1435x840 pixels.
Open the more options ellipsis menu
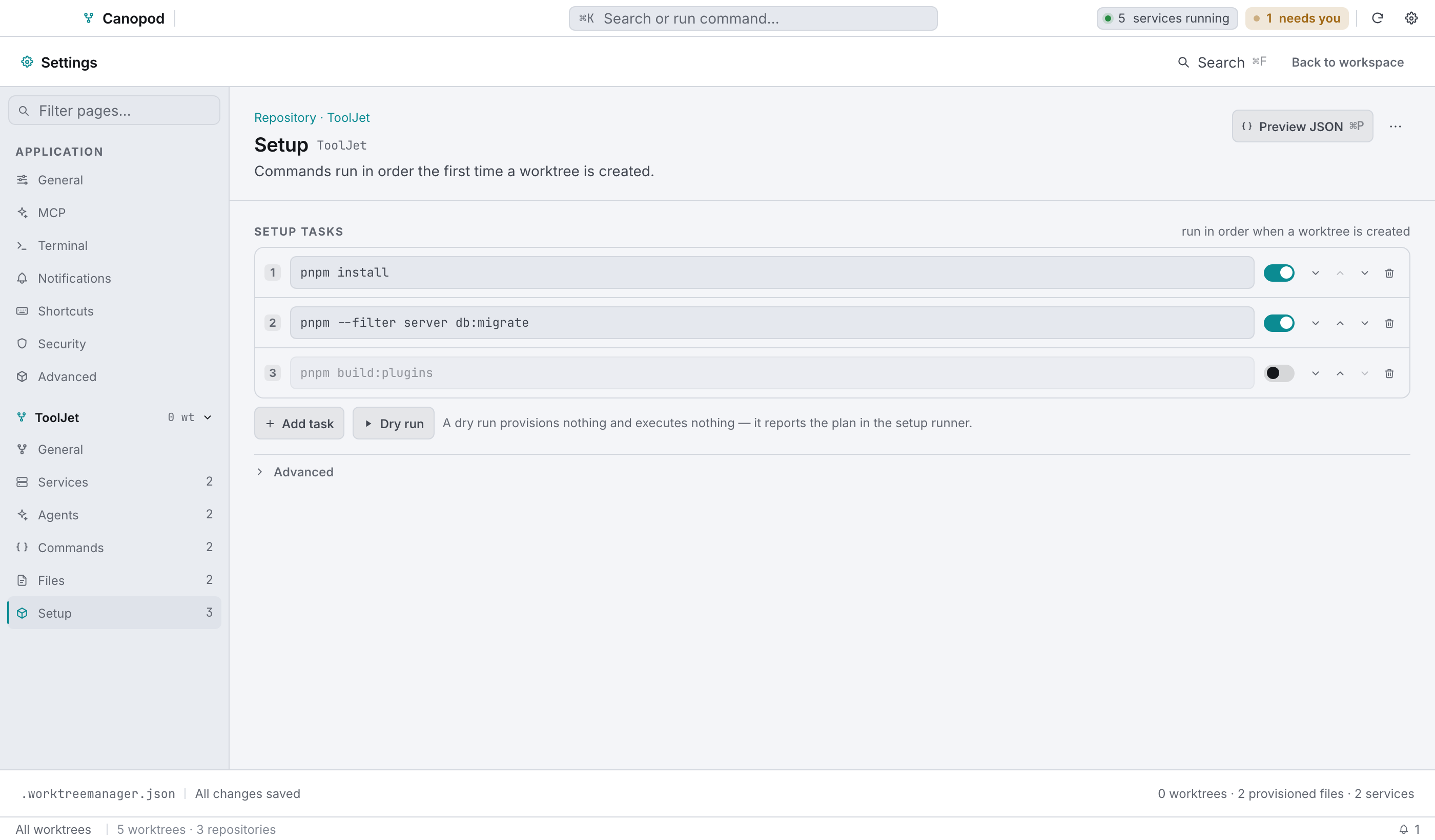pyautogui.click(x=1395, y=127)
